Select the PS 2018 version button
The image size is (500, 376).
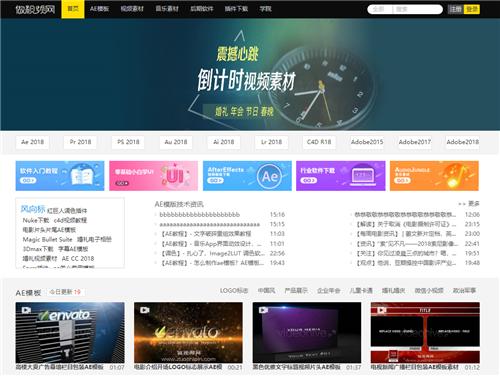point(128,142)
